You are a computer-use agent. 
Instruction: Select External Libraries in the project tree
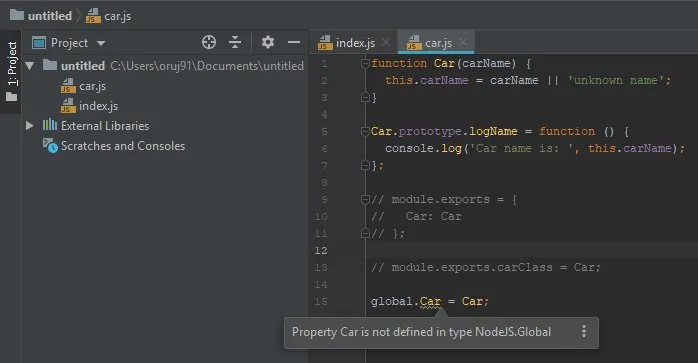105,126
